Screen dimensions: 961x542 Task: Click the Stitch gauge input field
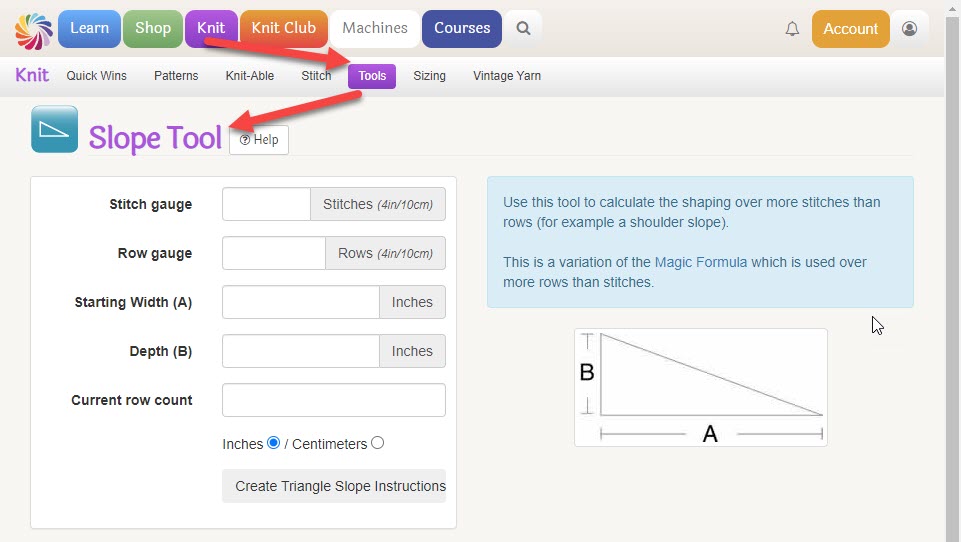point(267,204)
